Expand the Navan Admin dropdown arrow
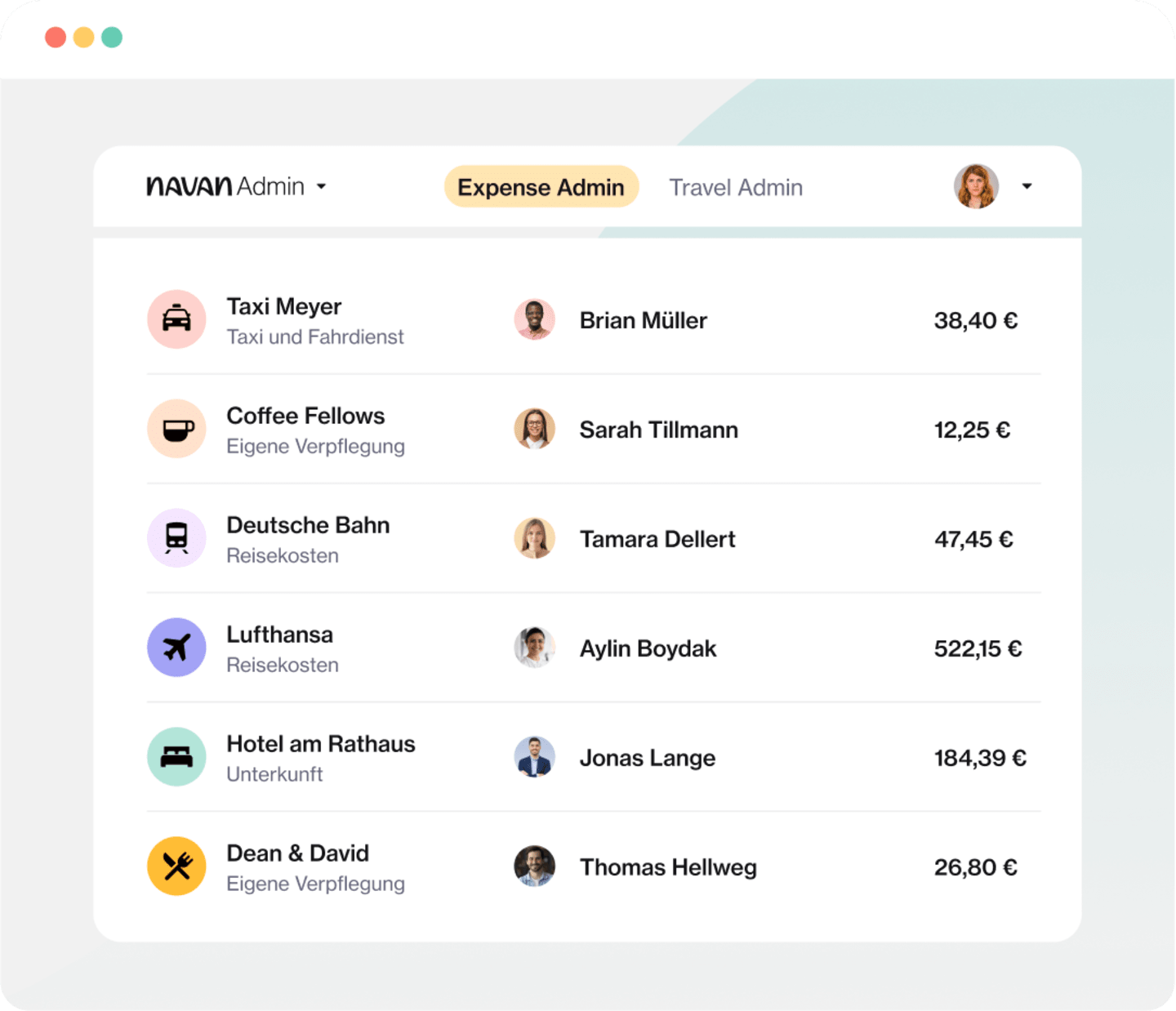The width and height of the screenshot is (1176, 1011). coord(322,187)
